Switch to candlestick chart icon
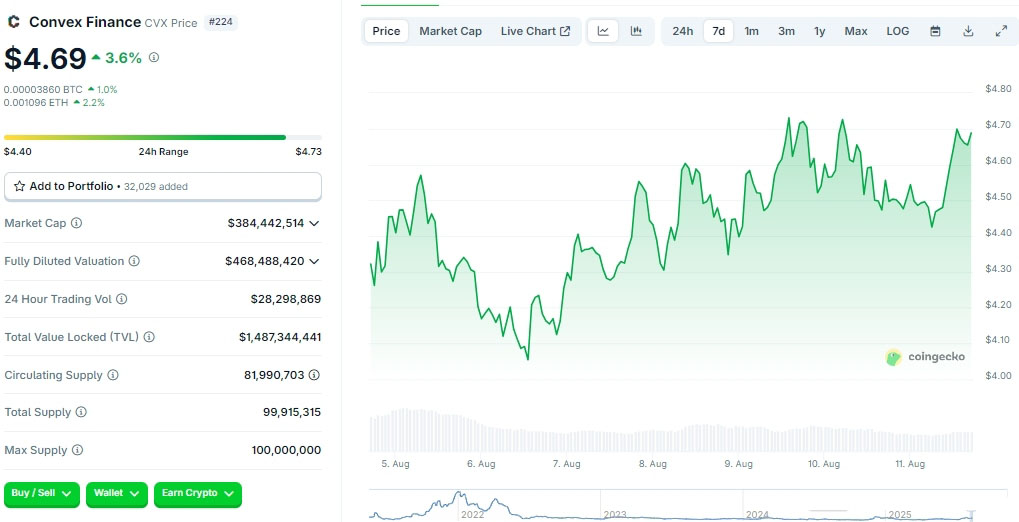Image resolution: width=1019 pixels, height=522 pixels. point(636,31)
